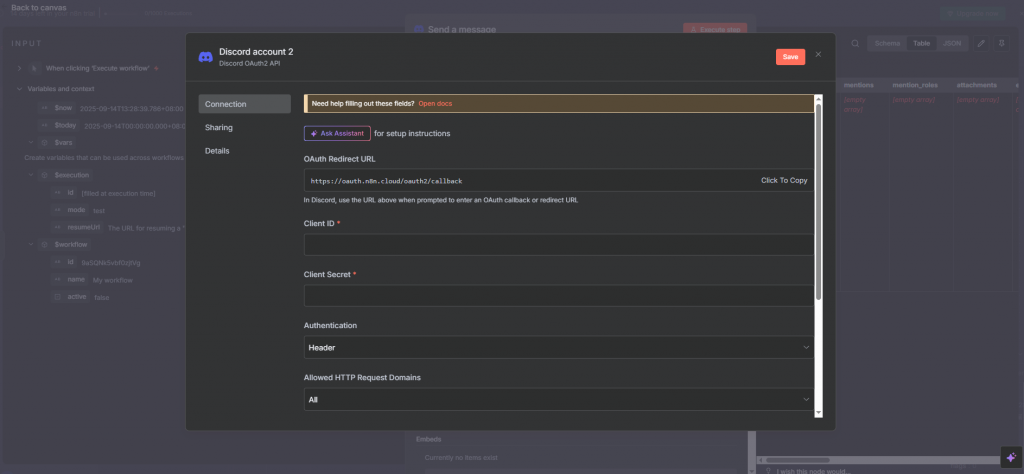Viewport: 1024px width, 474px height.
Task: Click the scroll-up arrow of the dialog scrollbar
Action: pos(818,99)
